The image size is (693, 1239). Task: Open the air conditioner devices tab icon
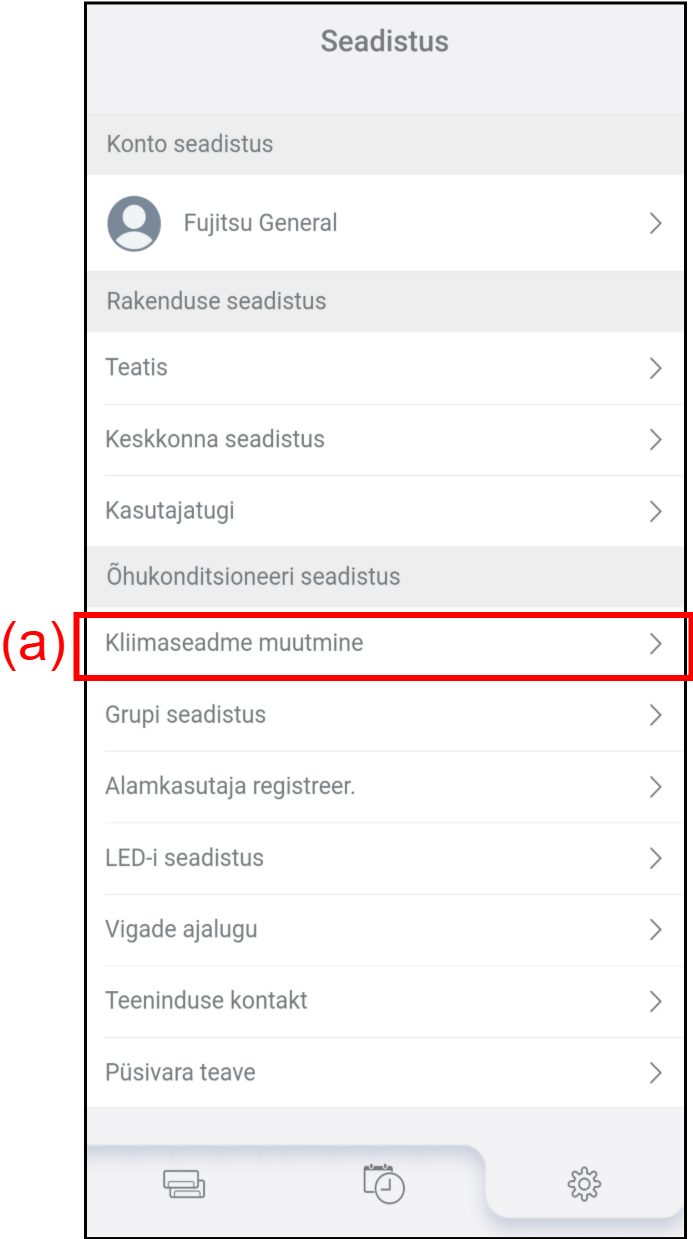(x=184, y=1185)
